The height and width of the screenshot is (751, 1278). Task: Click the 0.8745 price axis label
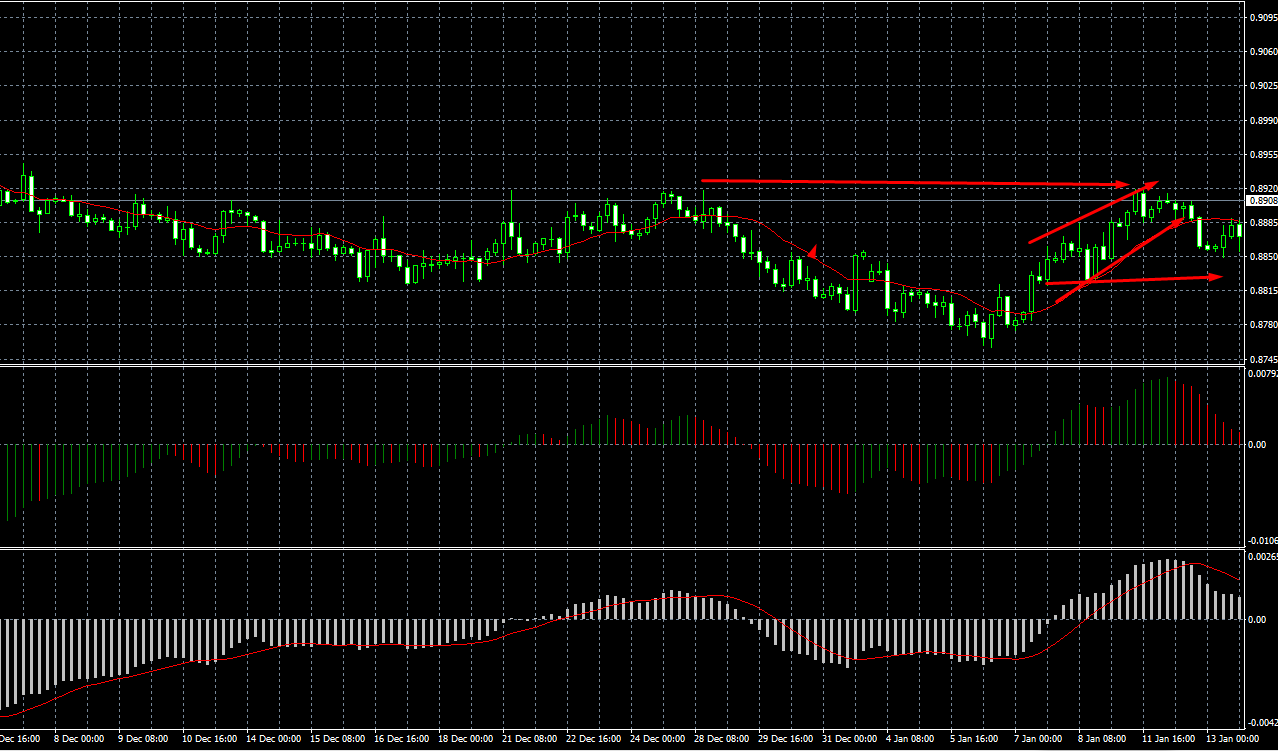(1262, 359)
